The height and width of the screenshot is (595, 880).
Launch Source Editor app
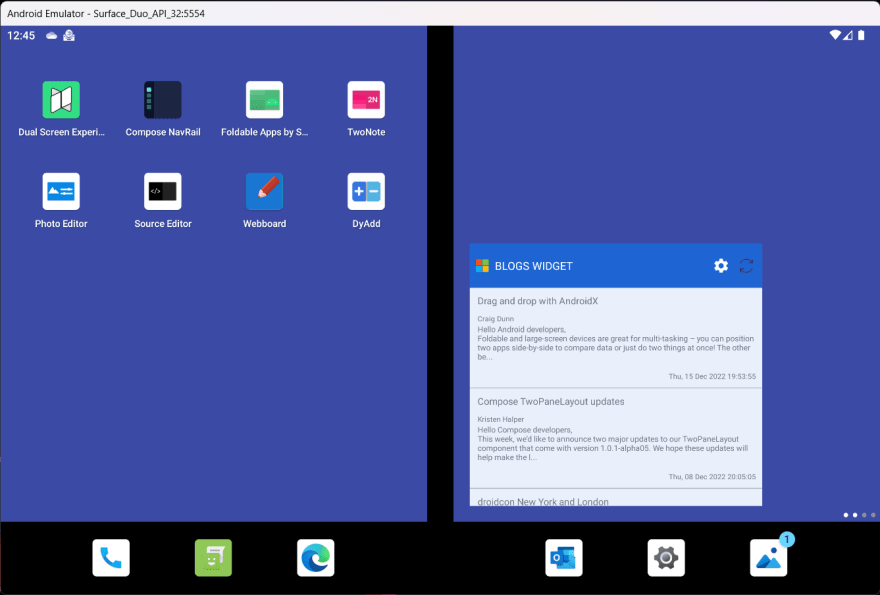(x=163, y=191)
